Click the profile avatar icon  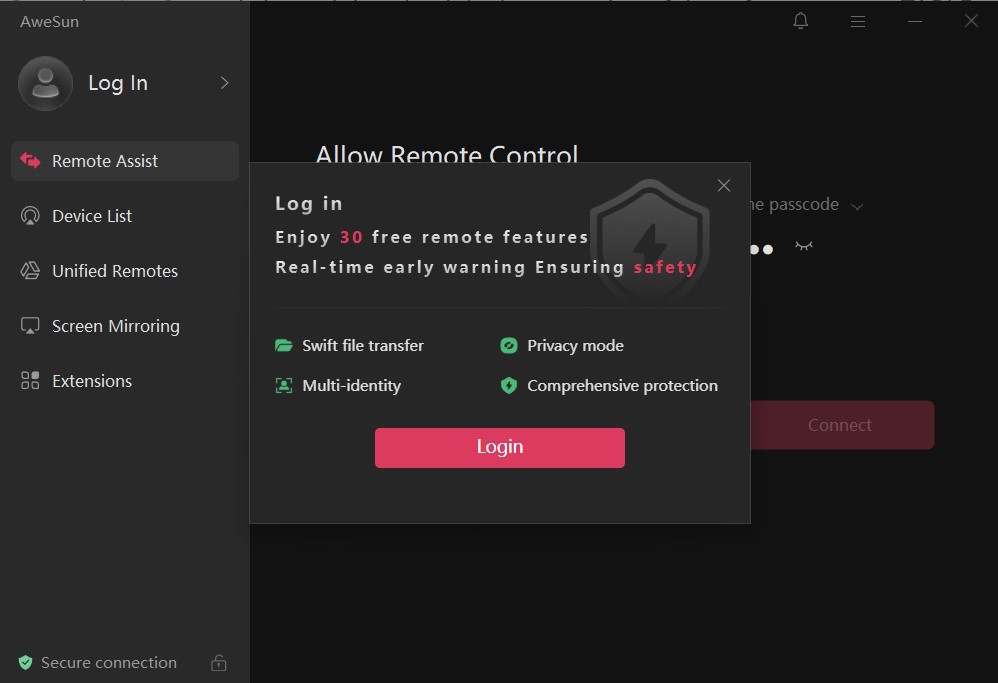(x=45, y=83)
